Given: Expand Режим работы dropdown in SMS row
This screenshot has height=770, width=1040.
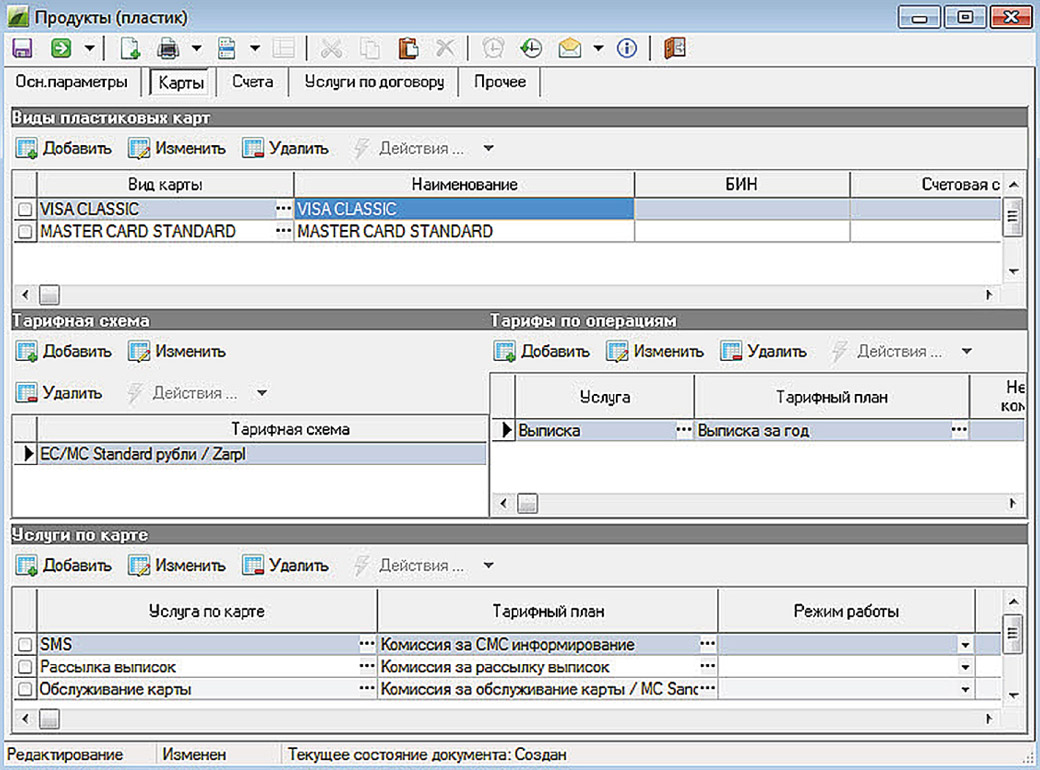Looking at the screenshot, I should point(965,645).
